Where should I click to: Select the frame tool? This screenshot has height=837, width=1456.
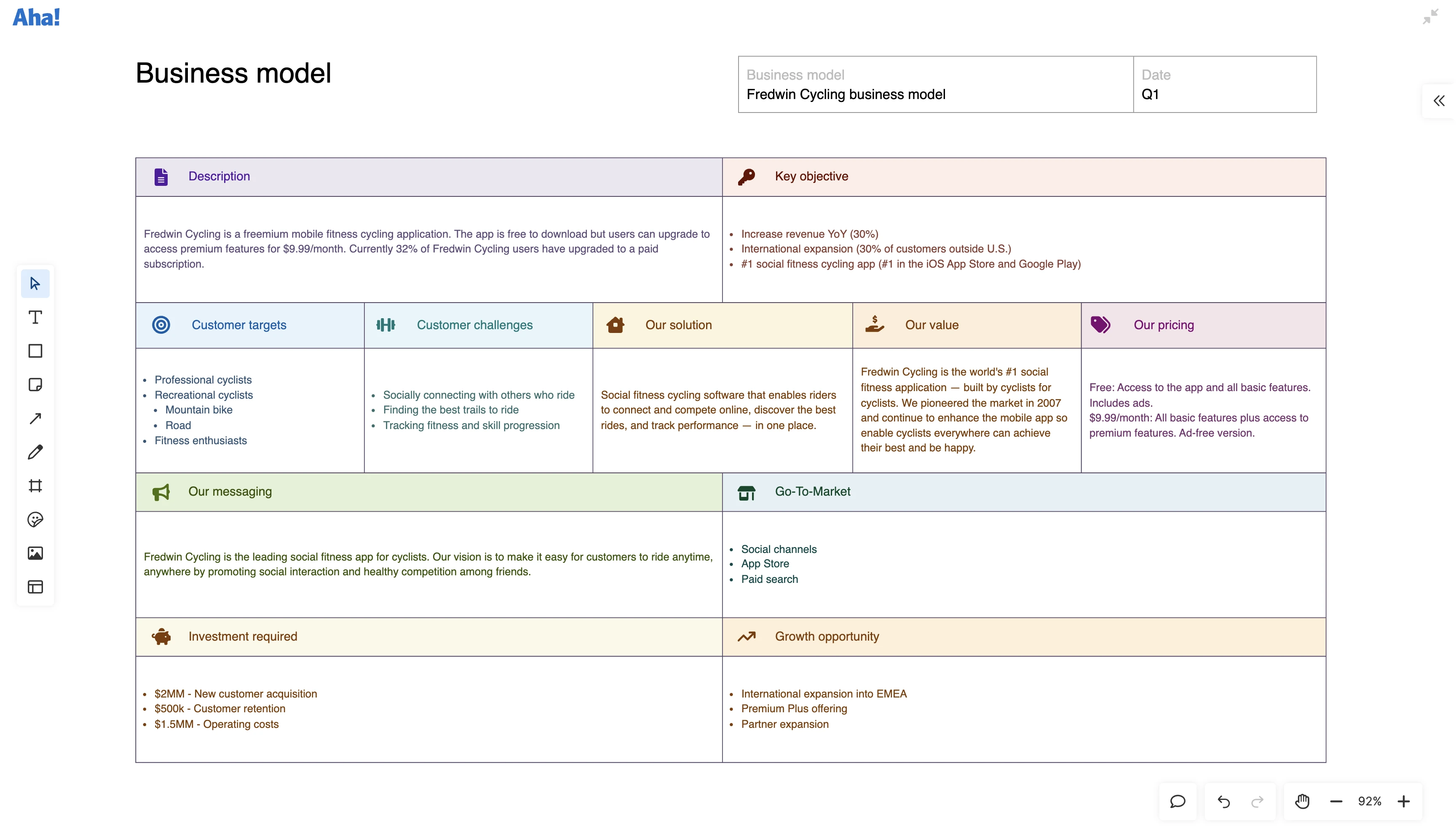35,486
